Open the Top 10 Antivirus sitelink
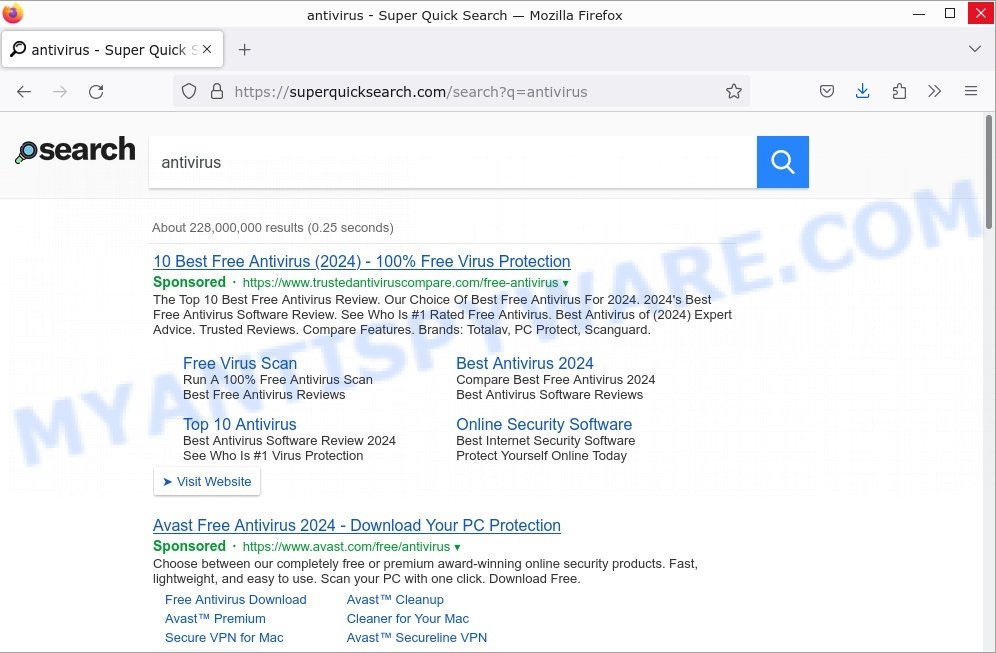The height and width of the screenshot is (653, 996). click(239, 424)
